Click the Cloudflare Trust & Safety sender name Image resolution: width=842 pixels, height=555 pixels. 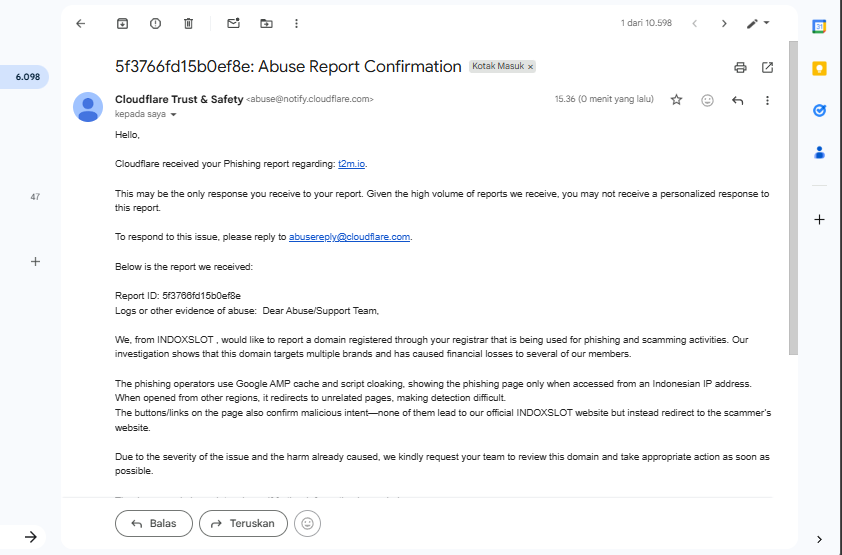coord(179,99)
